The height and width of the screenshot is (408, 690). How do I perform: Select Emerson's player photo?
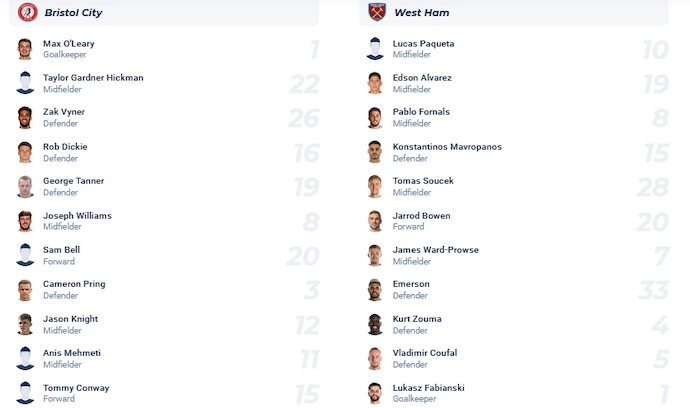click(375, 290)
